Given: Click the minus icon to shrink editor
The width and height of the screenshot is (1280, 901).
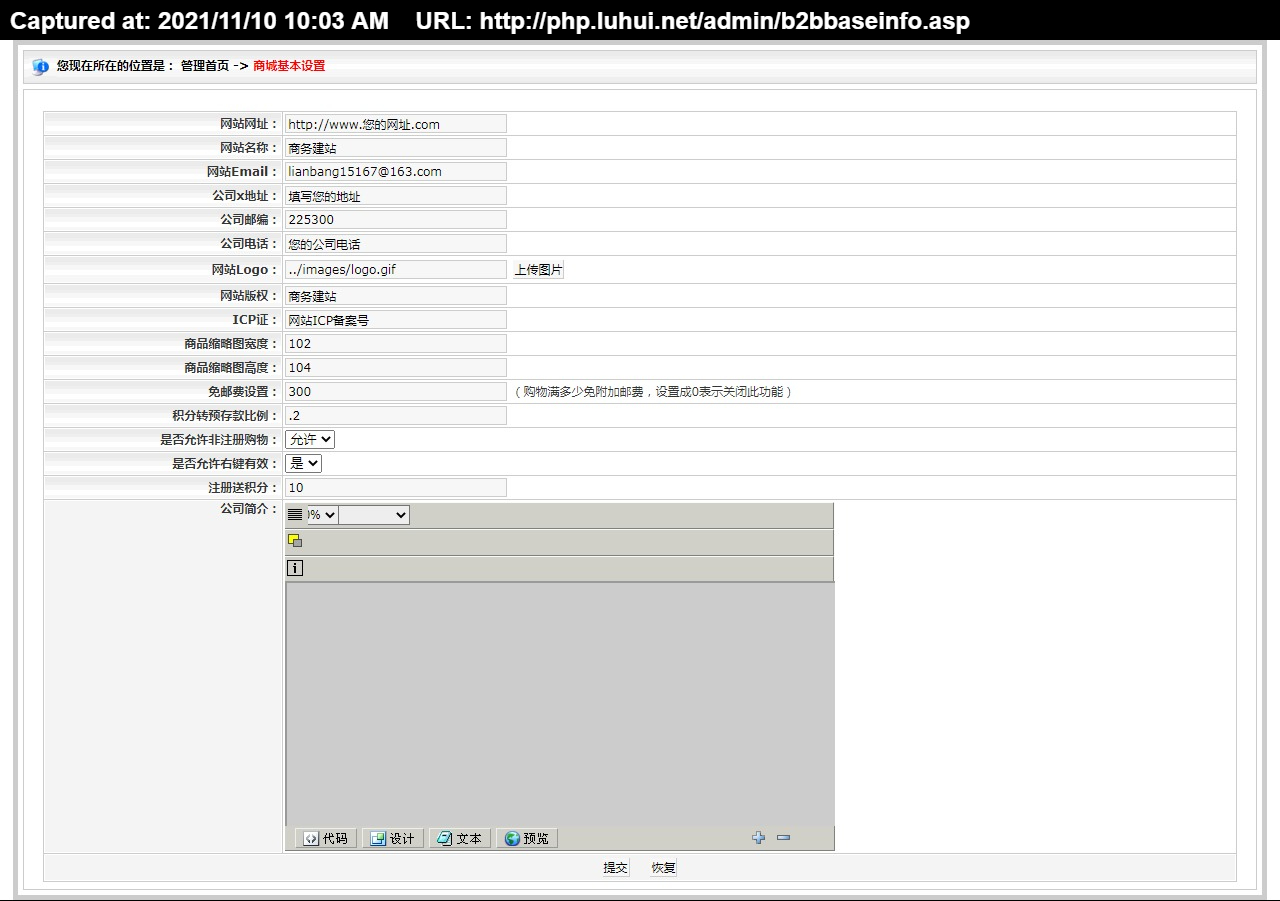Looking at the screenshot, I should point(783,838).
